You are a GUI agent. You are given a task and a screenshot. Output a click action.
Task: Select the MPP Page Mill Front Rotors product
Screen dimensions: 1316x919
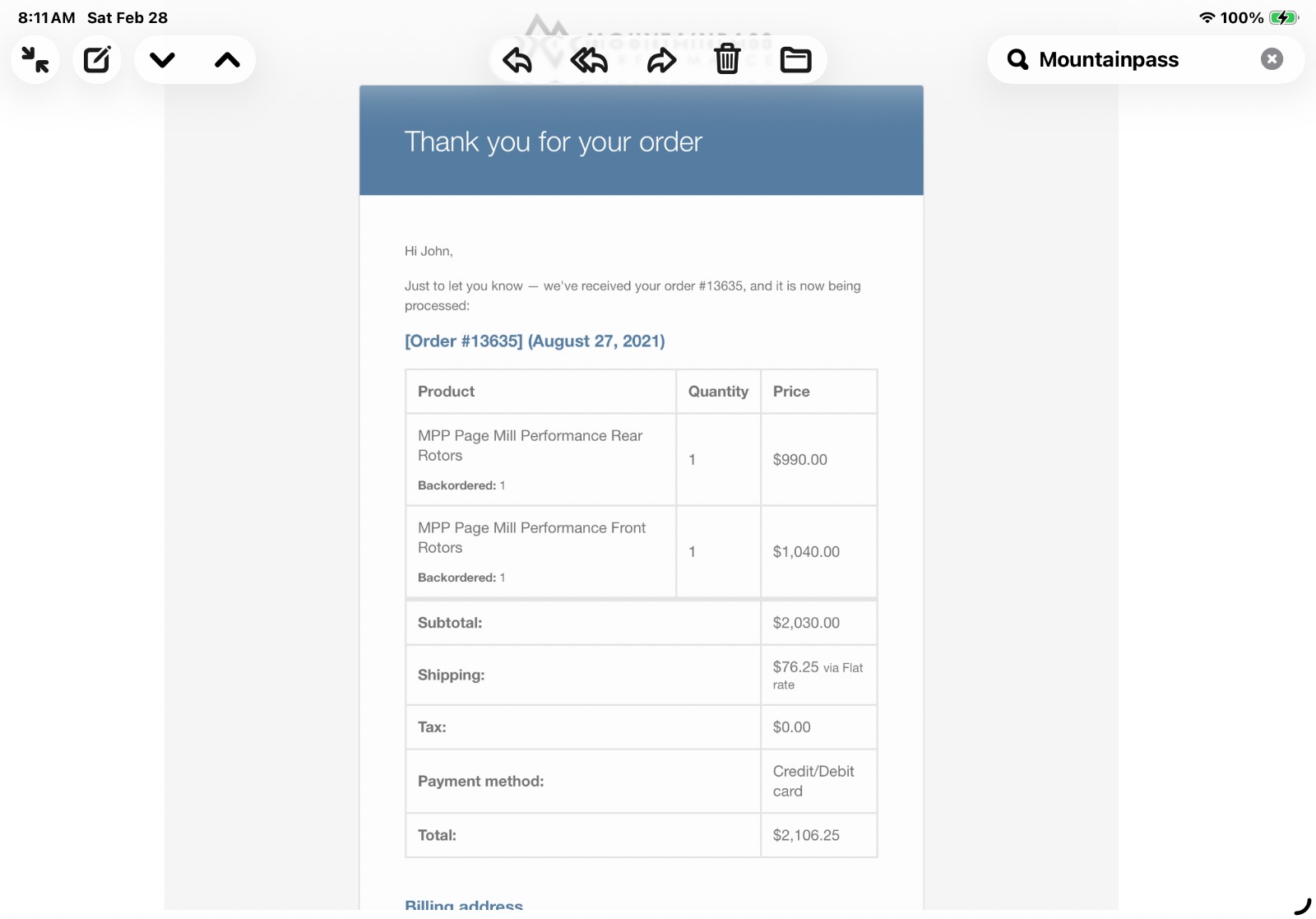tap(531, 537)
